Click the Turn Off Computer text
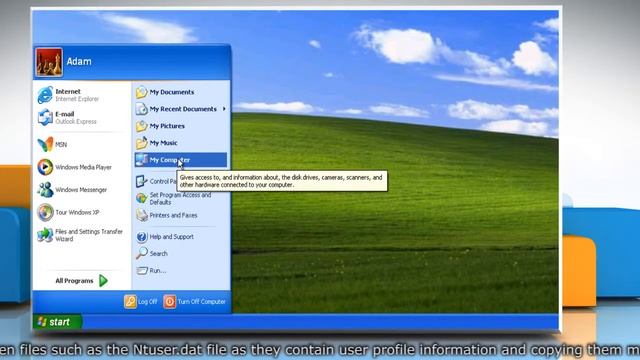 (201, 302)
